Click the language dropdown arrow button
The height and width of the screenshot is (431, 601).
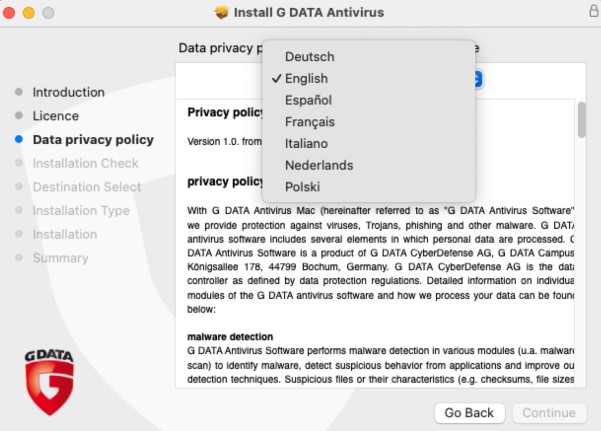478,79
